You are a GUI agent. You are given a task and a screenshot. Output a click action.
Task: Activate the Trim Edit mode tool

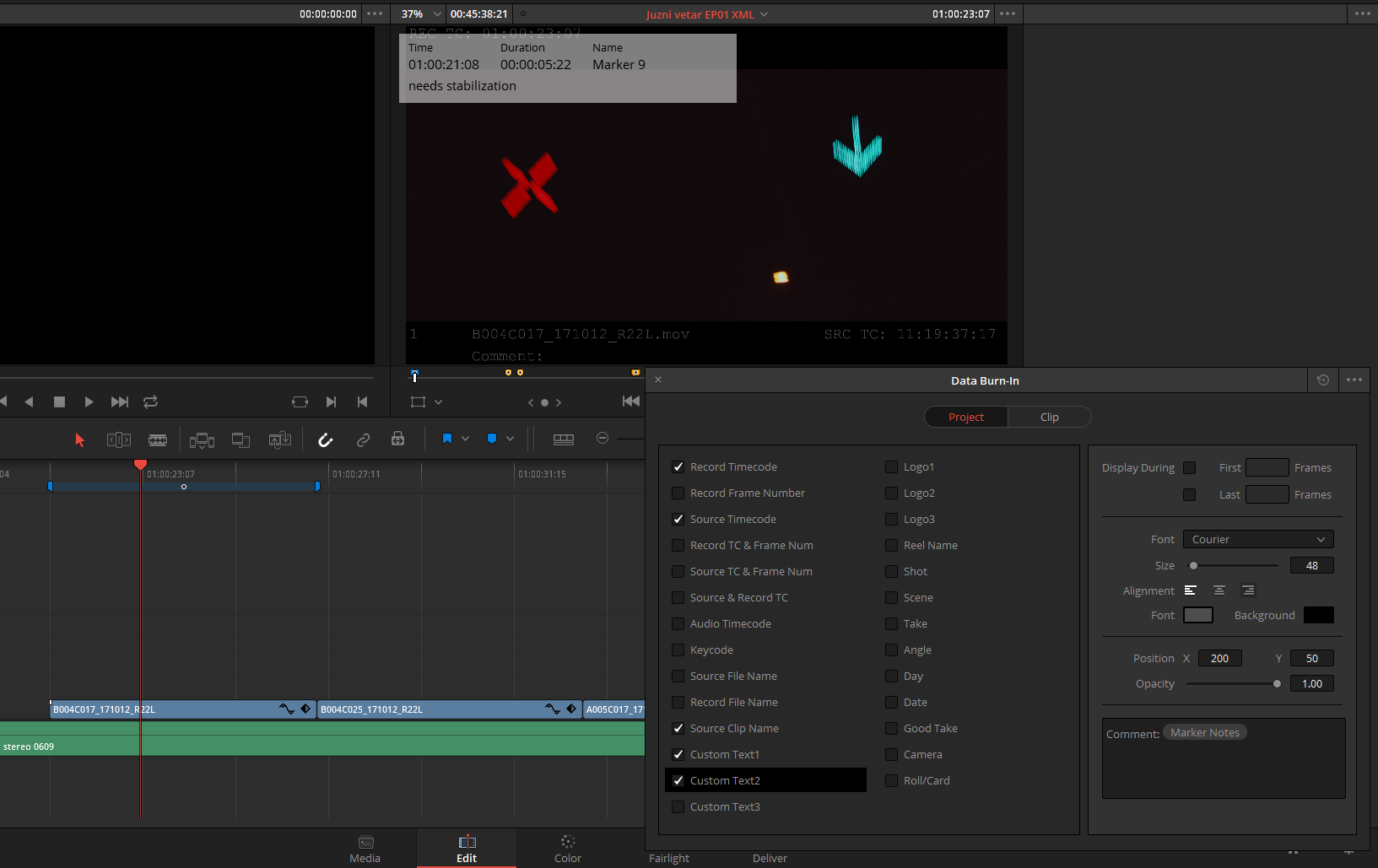(x=119, y=439)
